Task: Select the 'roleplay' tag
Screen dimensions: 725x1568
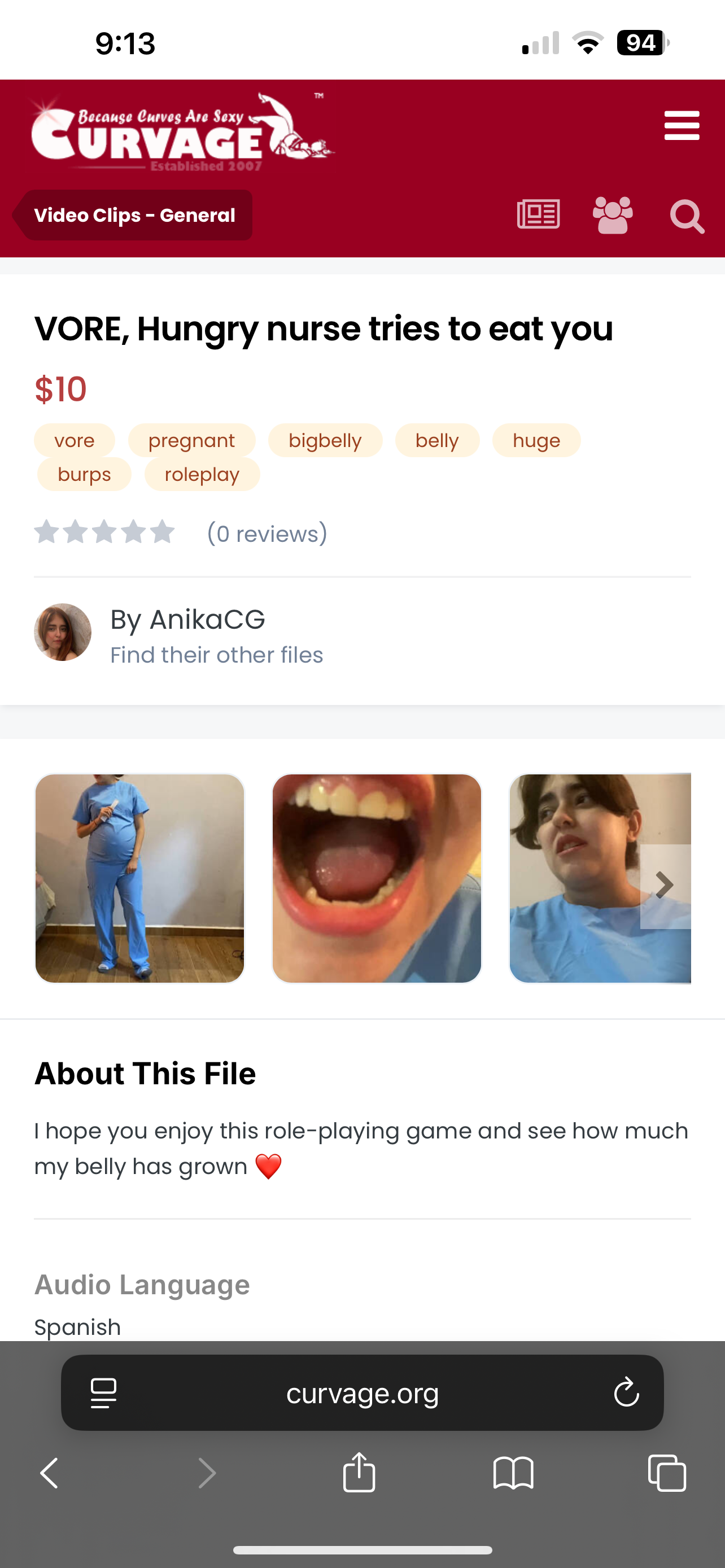Action: (202, 474)
